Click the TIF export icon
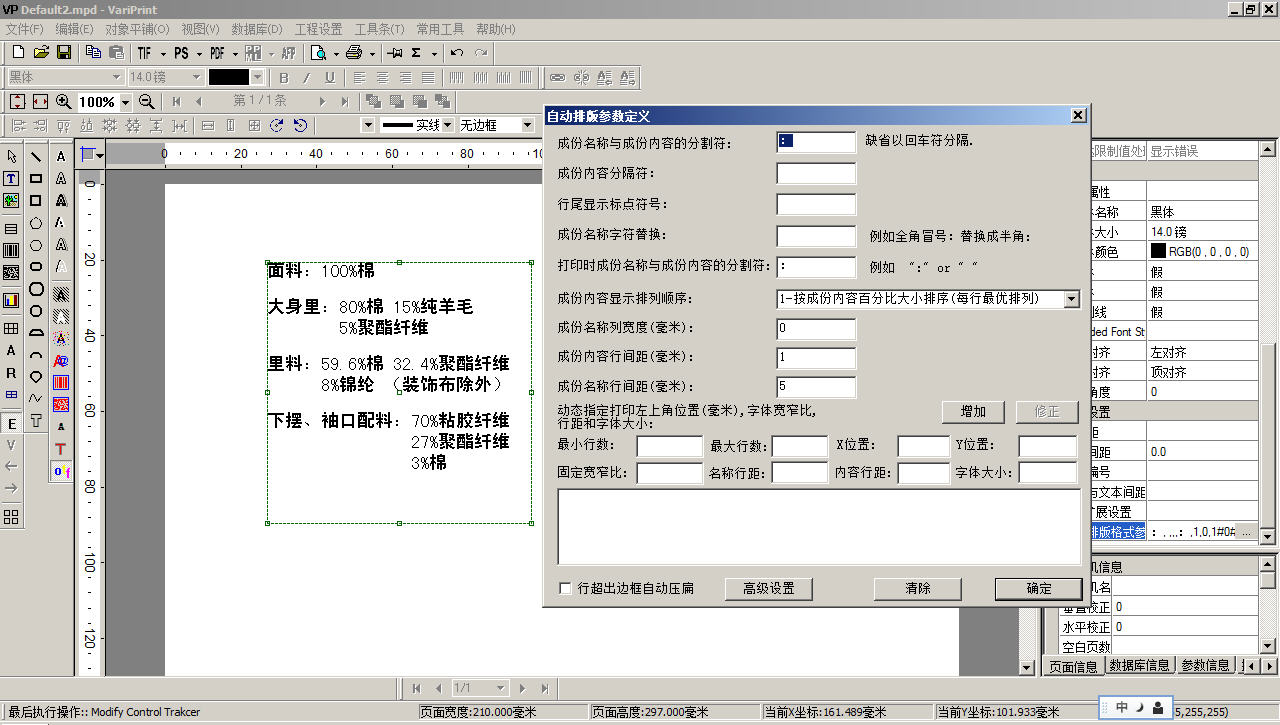 point(145,53)
